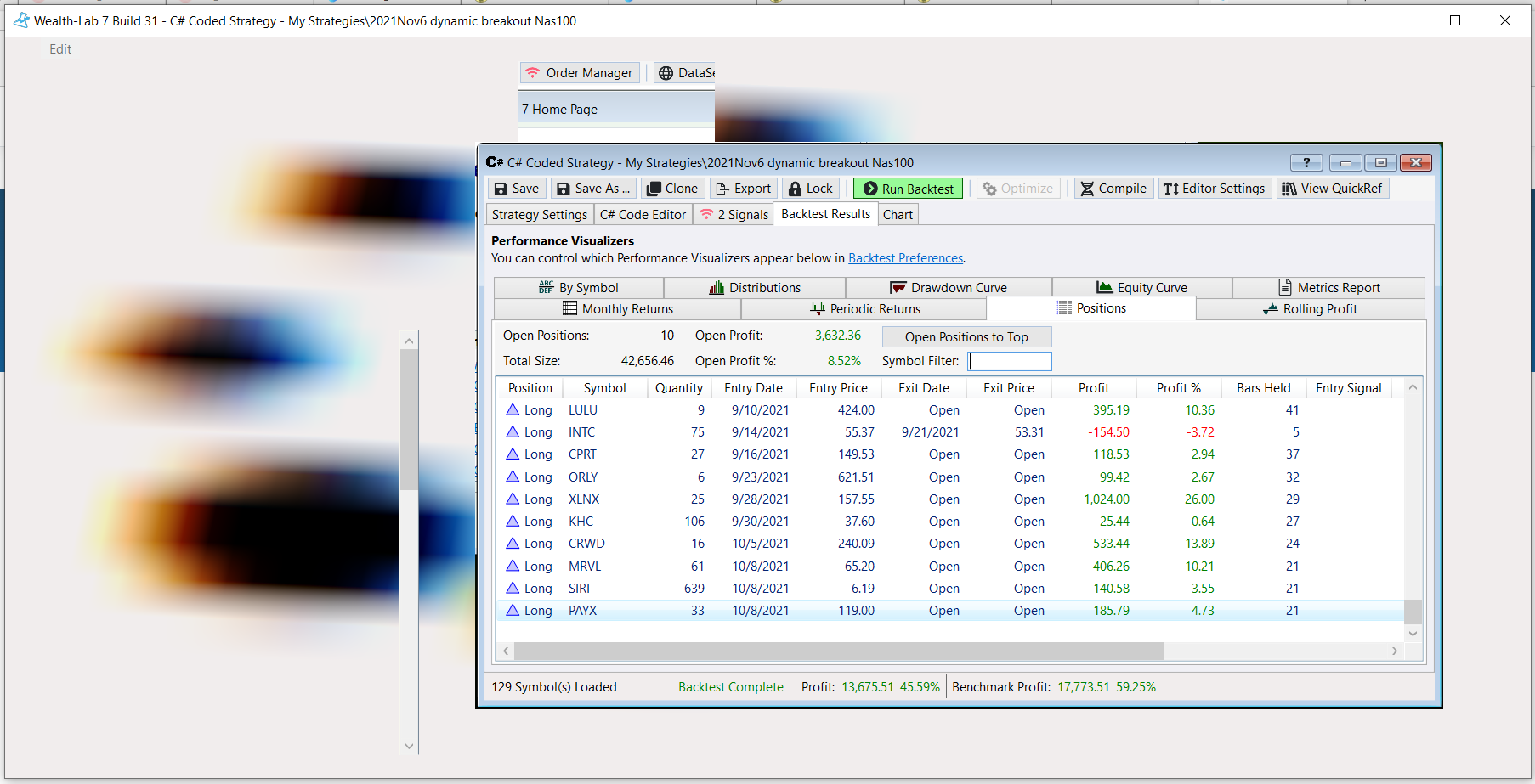This screenshot has height=784, width=1535.
Task: Click the strategy window help button
Action: point(1306,162)
